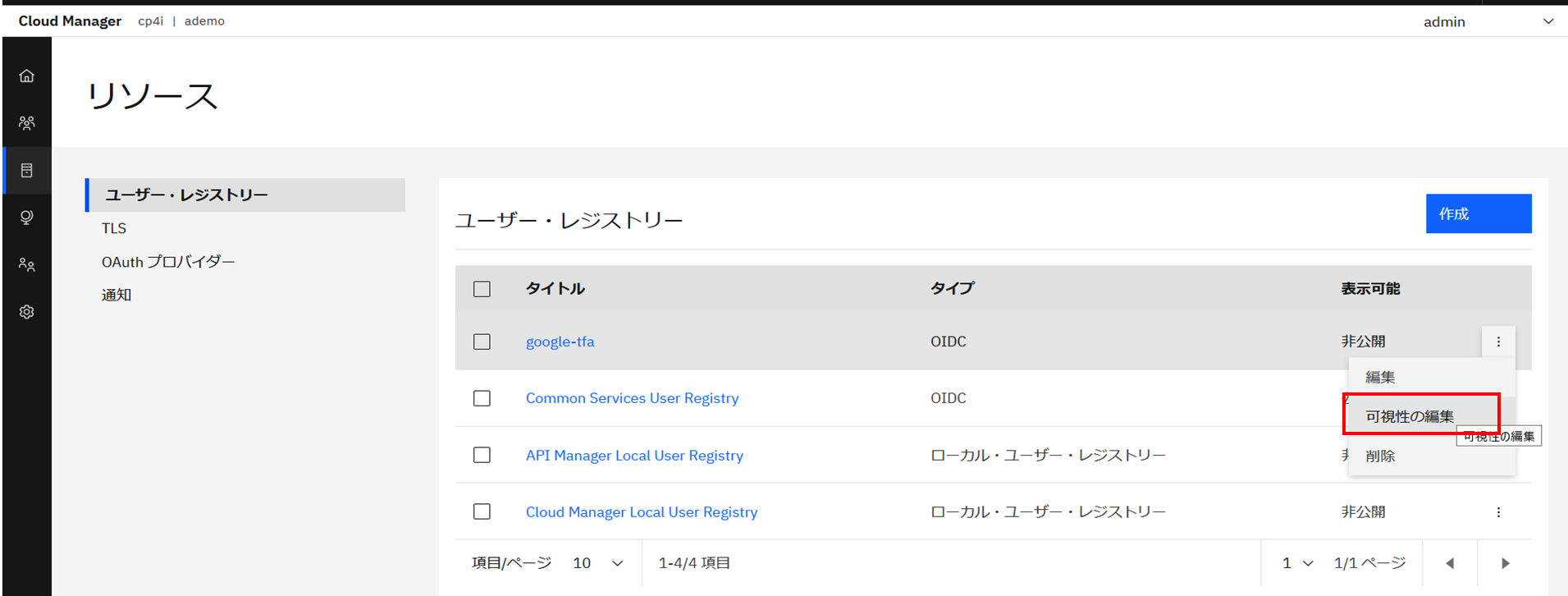Click the タイプ column header

[x=952, y=288]
